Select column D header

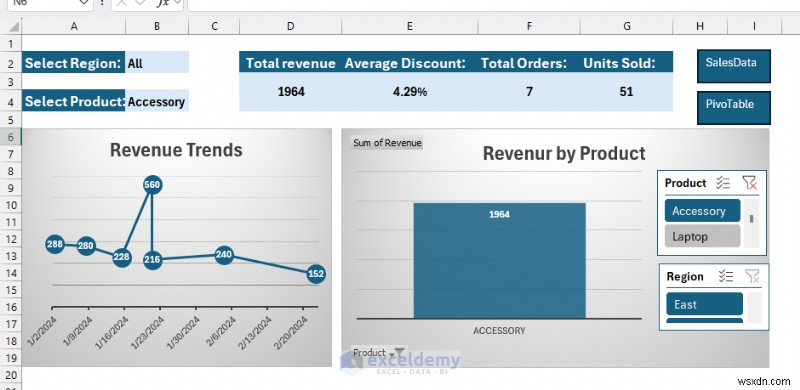click(x=290, y=27)
